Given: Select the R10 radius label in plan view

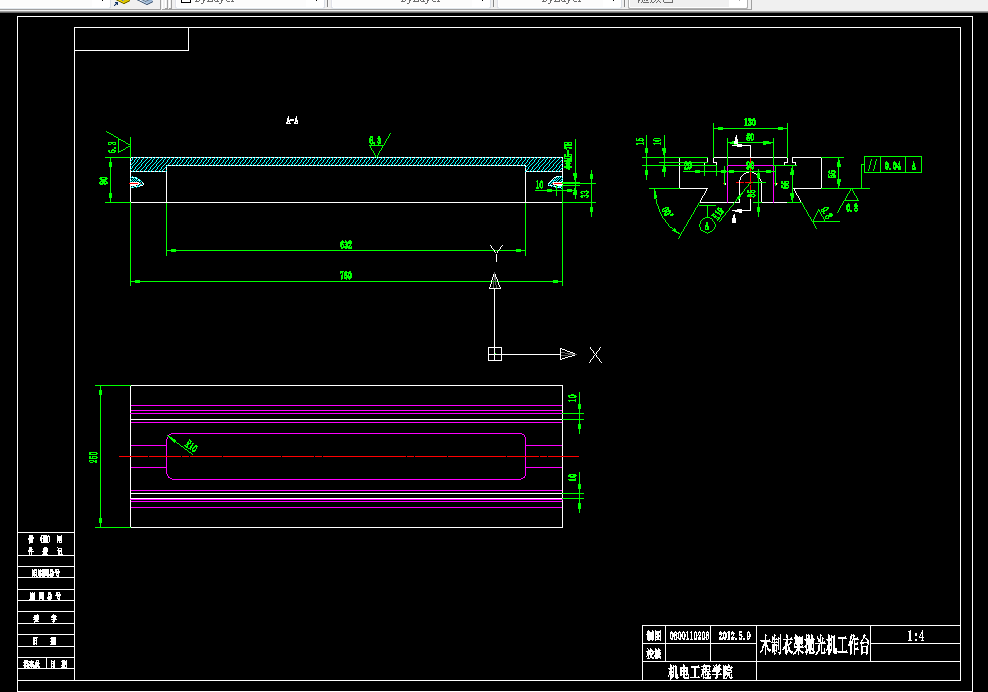Looking at the screenshot, I should [x=191, y=446].
